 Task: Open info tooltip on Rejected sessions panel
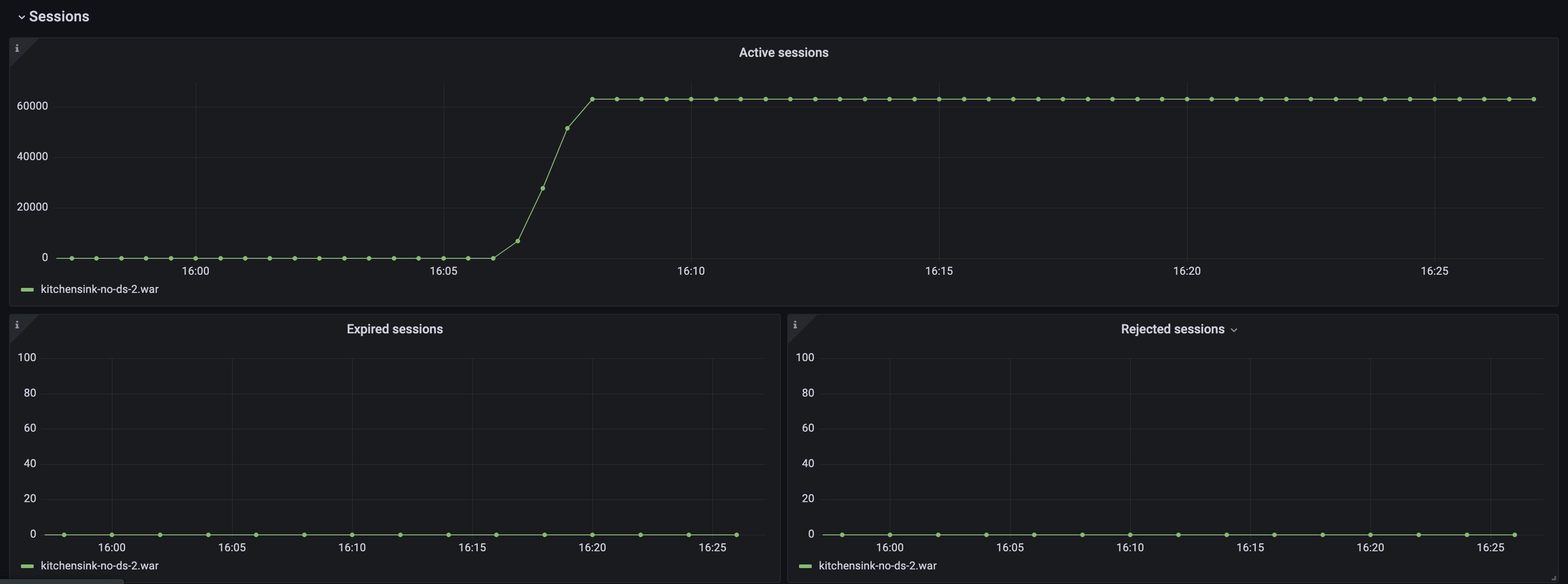[795, 324]
